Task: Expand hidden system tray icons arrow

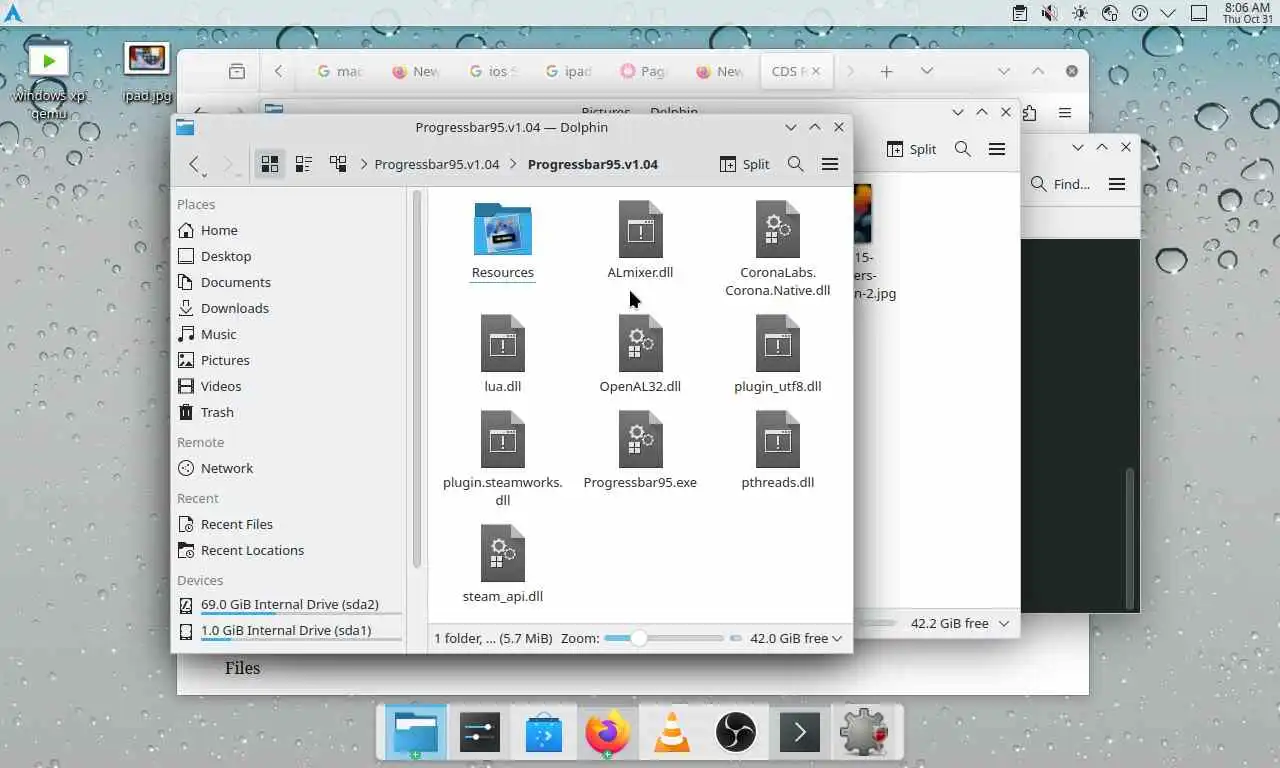Action: point(1168,13)
